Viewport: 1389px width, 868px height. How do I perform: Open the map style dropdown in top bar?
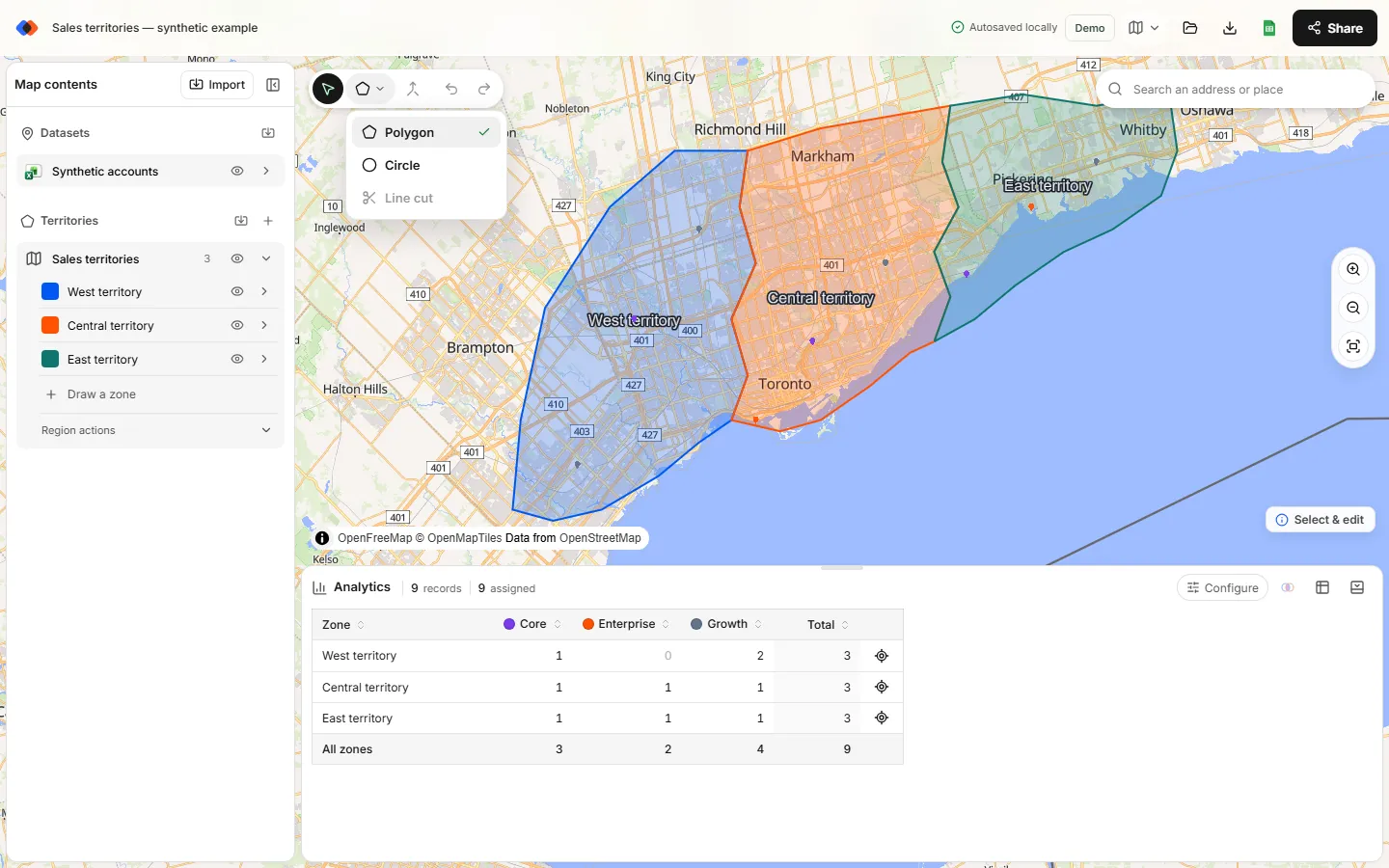click(1144, 28)
